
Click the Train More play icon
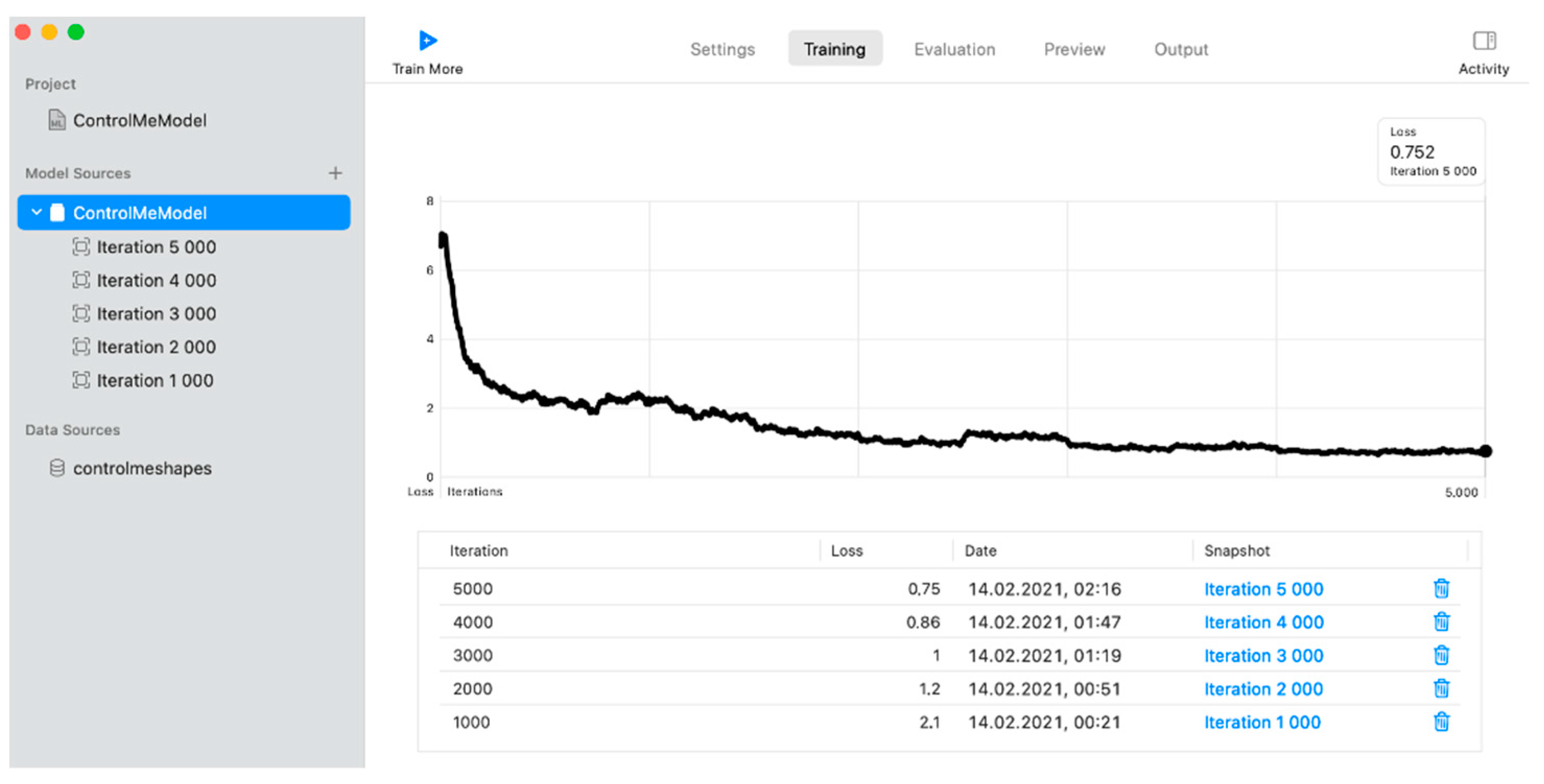tap(427, 41)
